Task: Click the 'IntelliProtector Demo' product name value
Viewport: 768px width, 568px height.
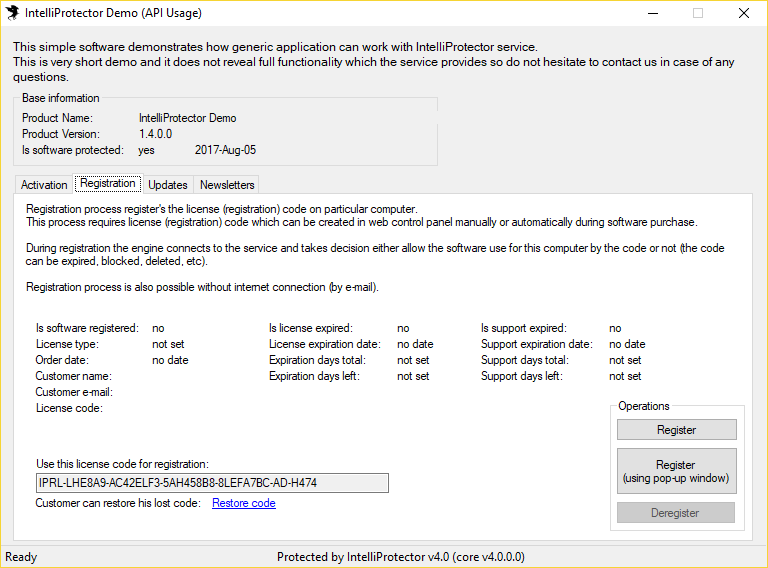Action: pyautogui.click(x=188, y=118)
